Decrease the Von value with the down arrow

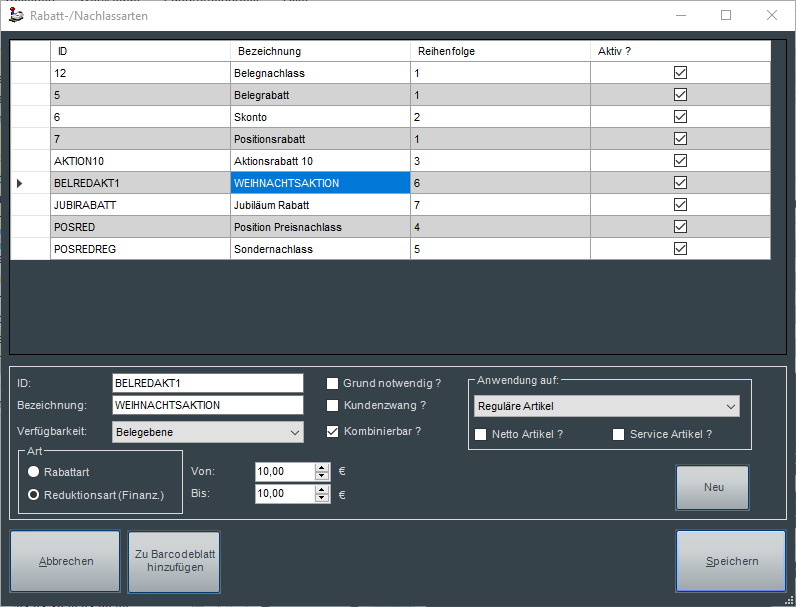[321, 476]
